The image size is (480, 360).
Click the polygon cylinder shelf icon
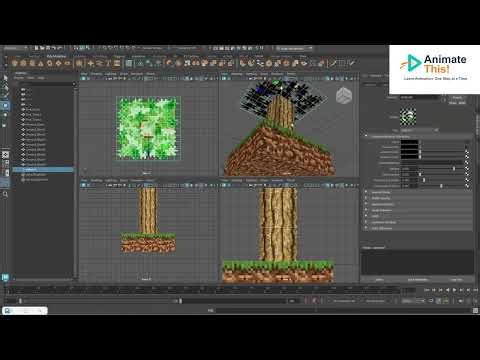pos(32,63)
